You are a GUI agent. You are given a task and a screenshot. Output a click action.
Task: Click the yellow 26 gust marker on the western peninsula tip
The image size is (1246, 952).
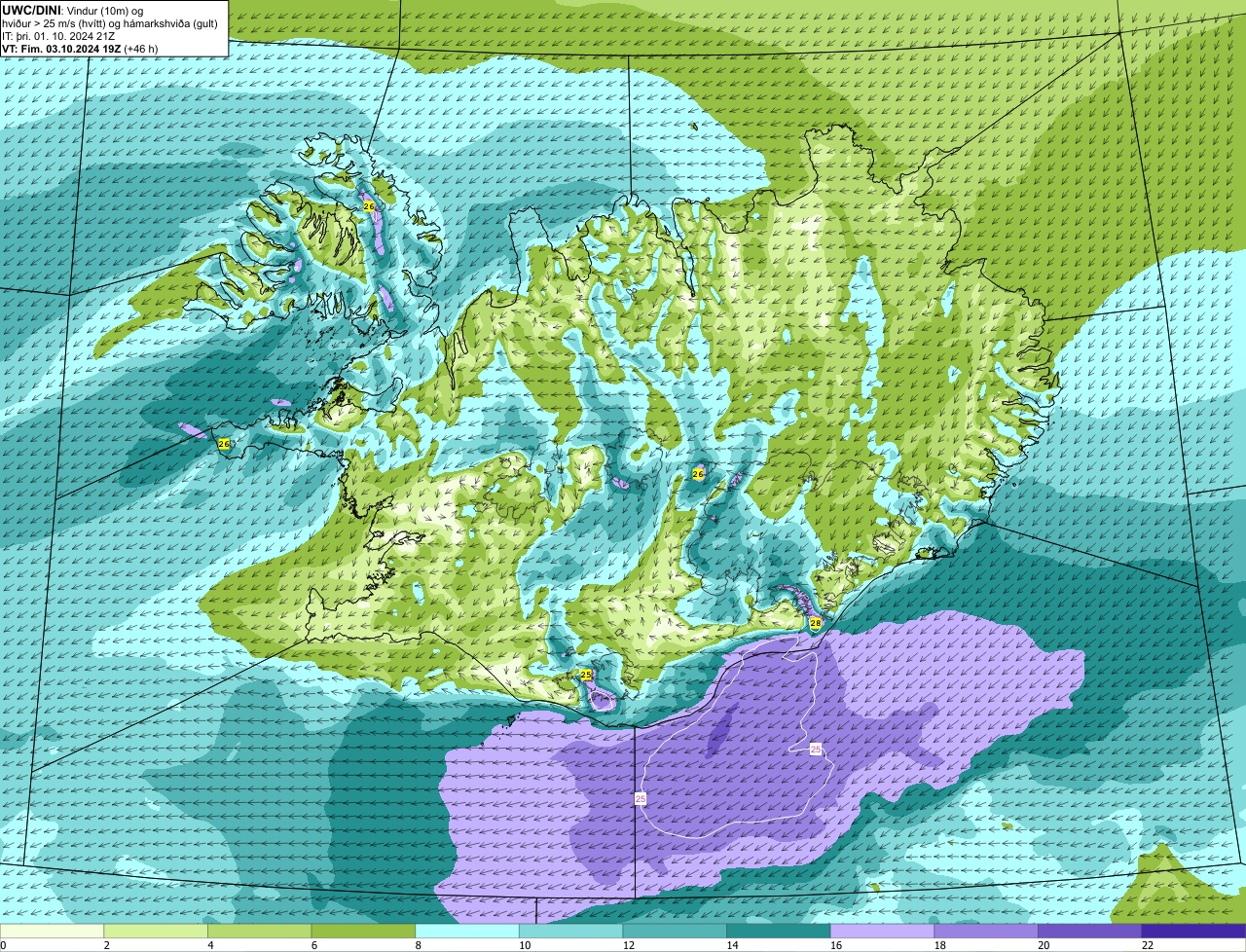pyautogui.click(x=224, y=444)
